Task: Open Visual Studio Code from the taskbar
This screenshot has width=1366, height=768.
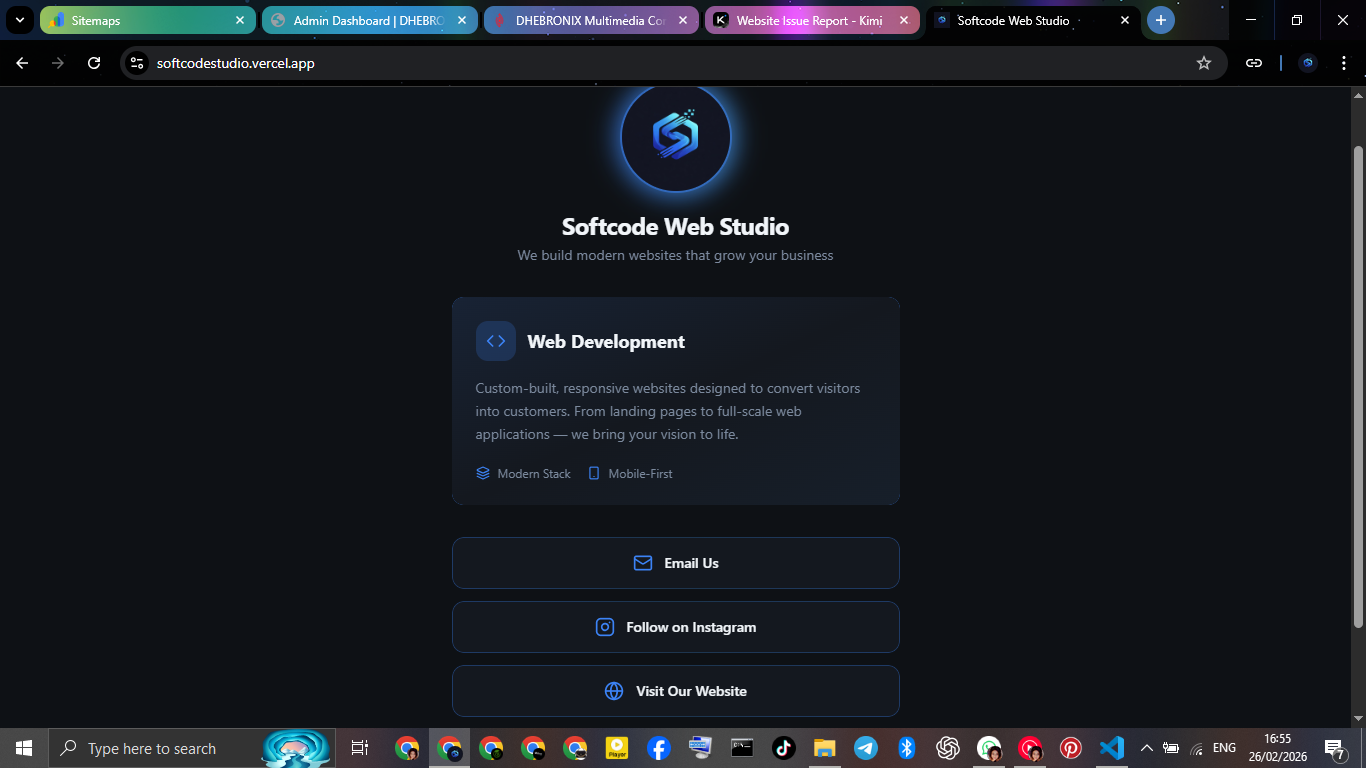Action: tap(1111, 747)
